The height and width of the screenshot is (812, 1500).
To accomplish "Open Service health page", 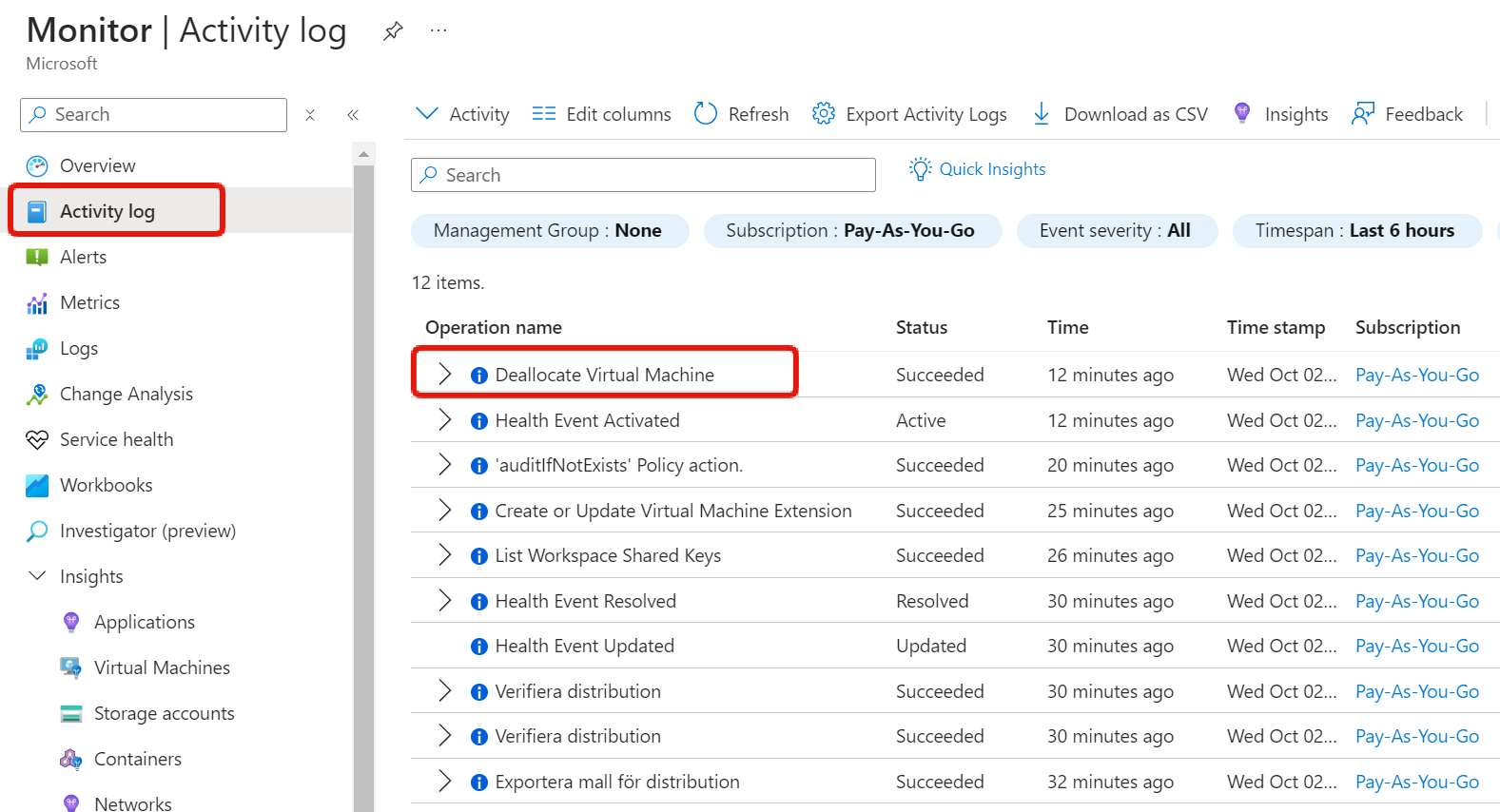I will click(x=116, y=439).
